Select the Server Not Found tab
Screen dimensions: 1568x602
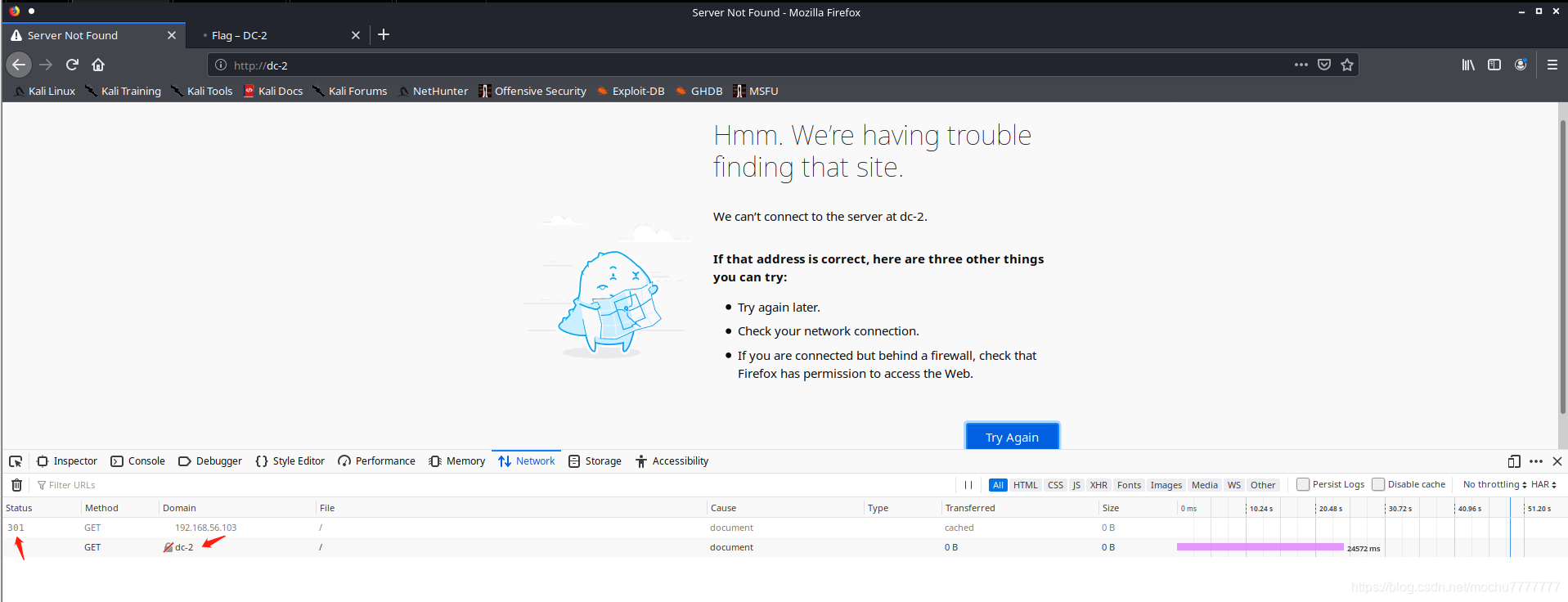coord(93,35)
